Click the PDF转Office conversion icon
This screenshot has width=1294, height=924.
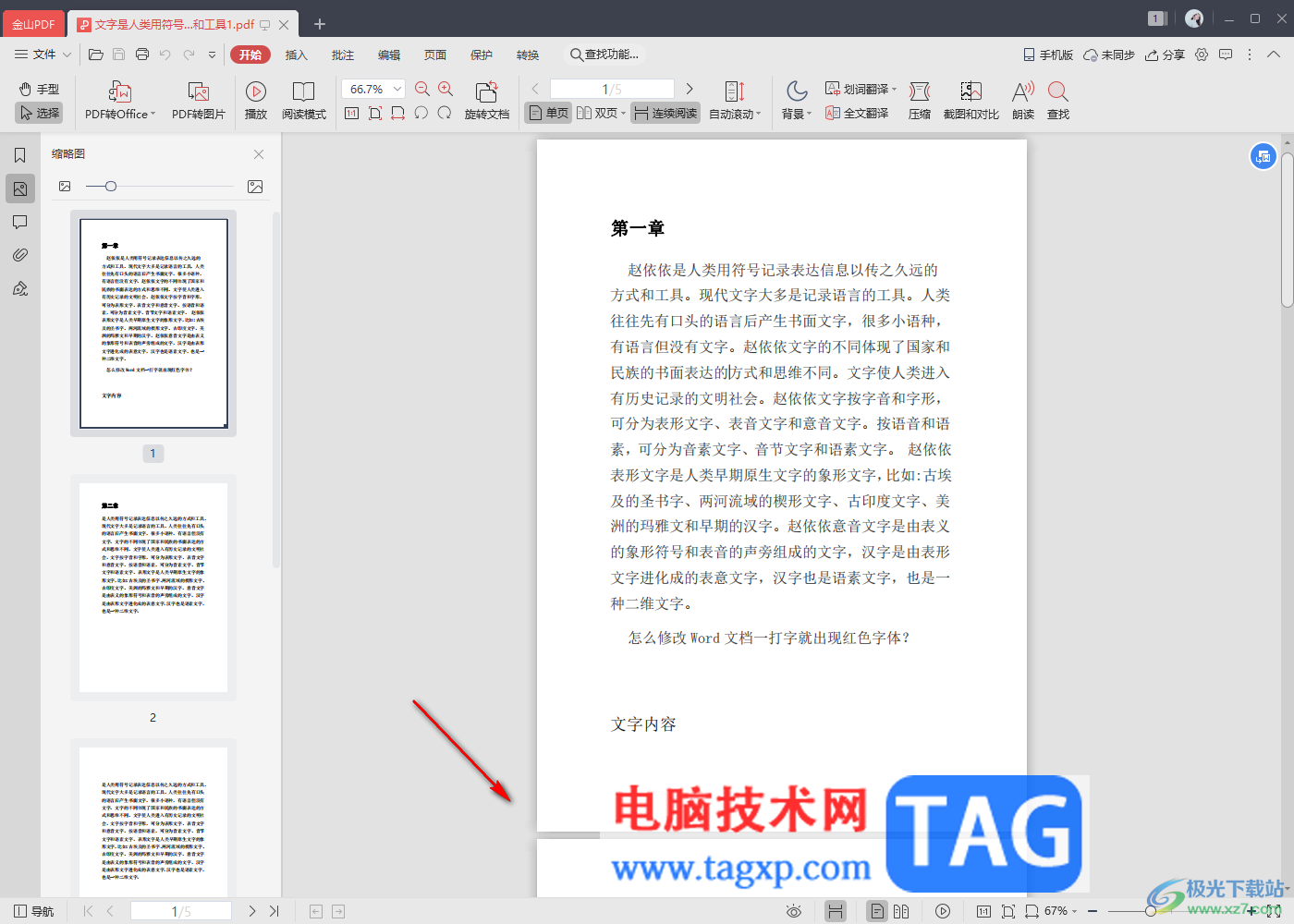(x=120, y=92)
